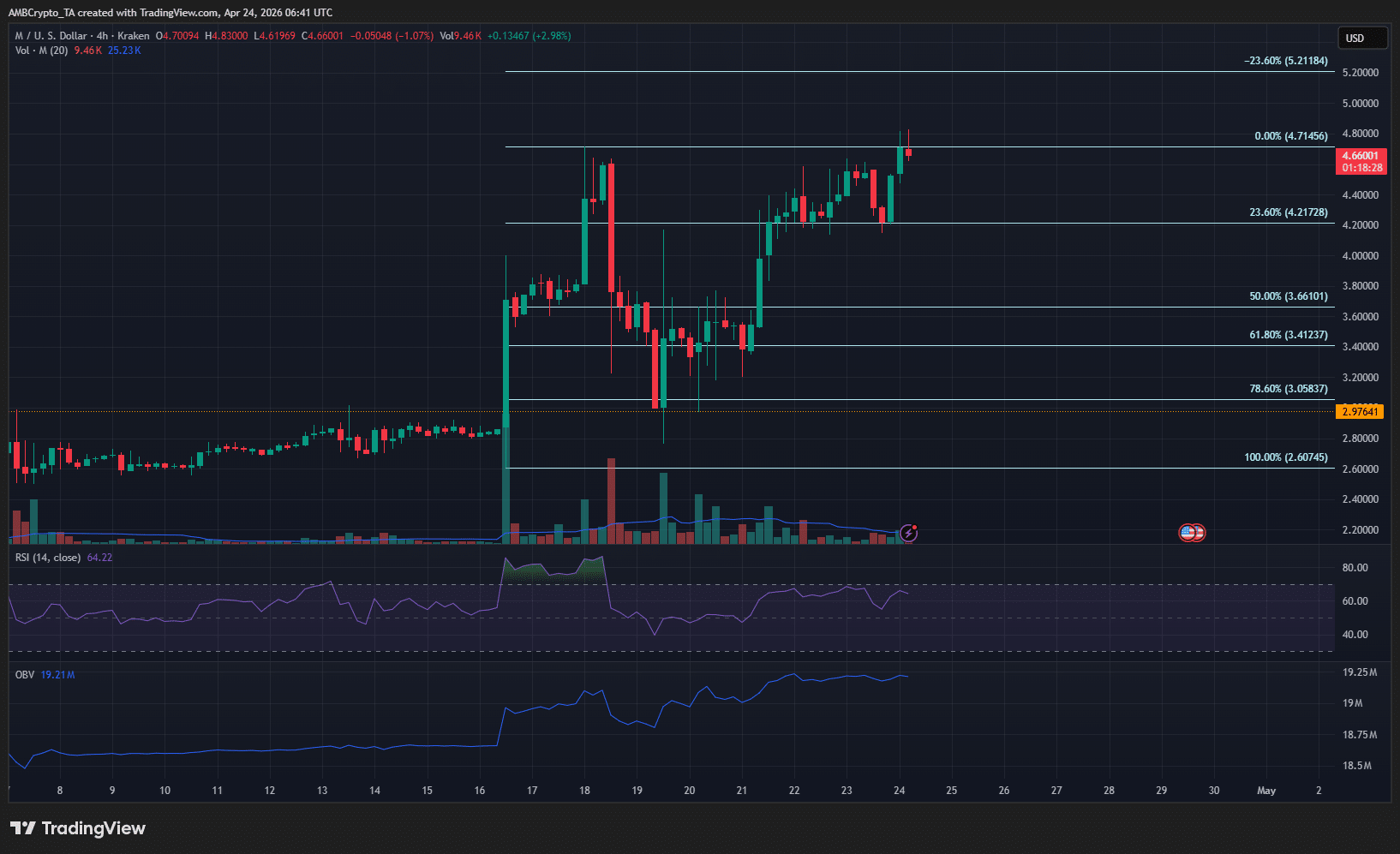Click the 61.80% (3.41237) Fibonacci level label

1288,335
